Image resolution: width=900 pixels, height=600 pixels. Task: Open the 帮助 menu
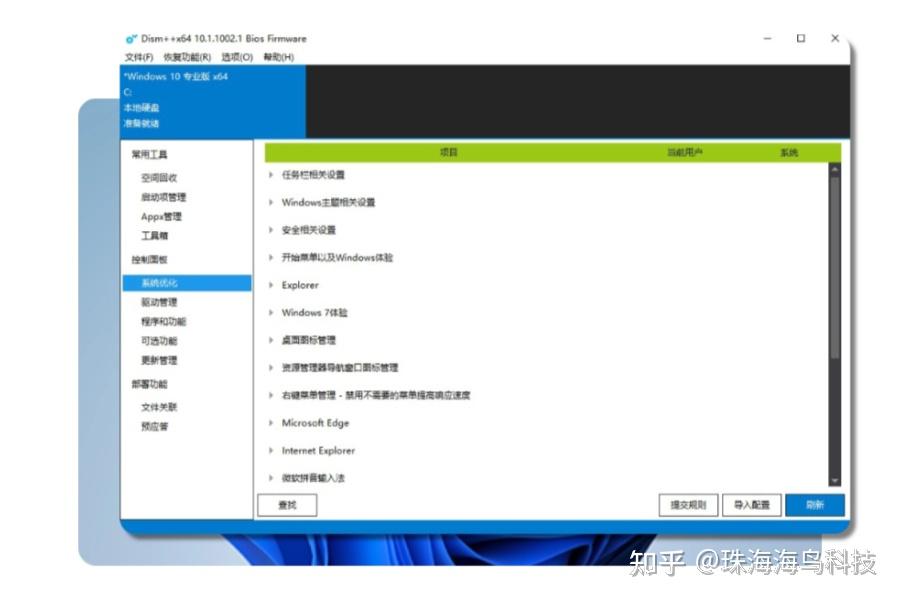(x=279, y=55)
